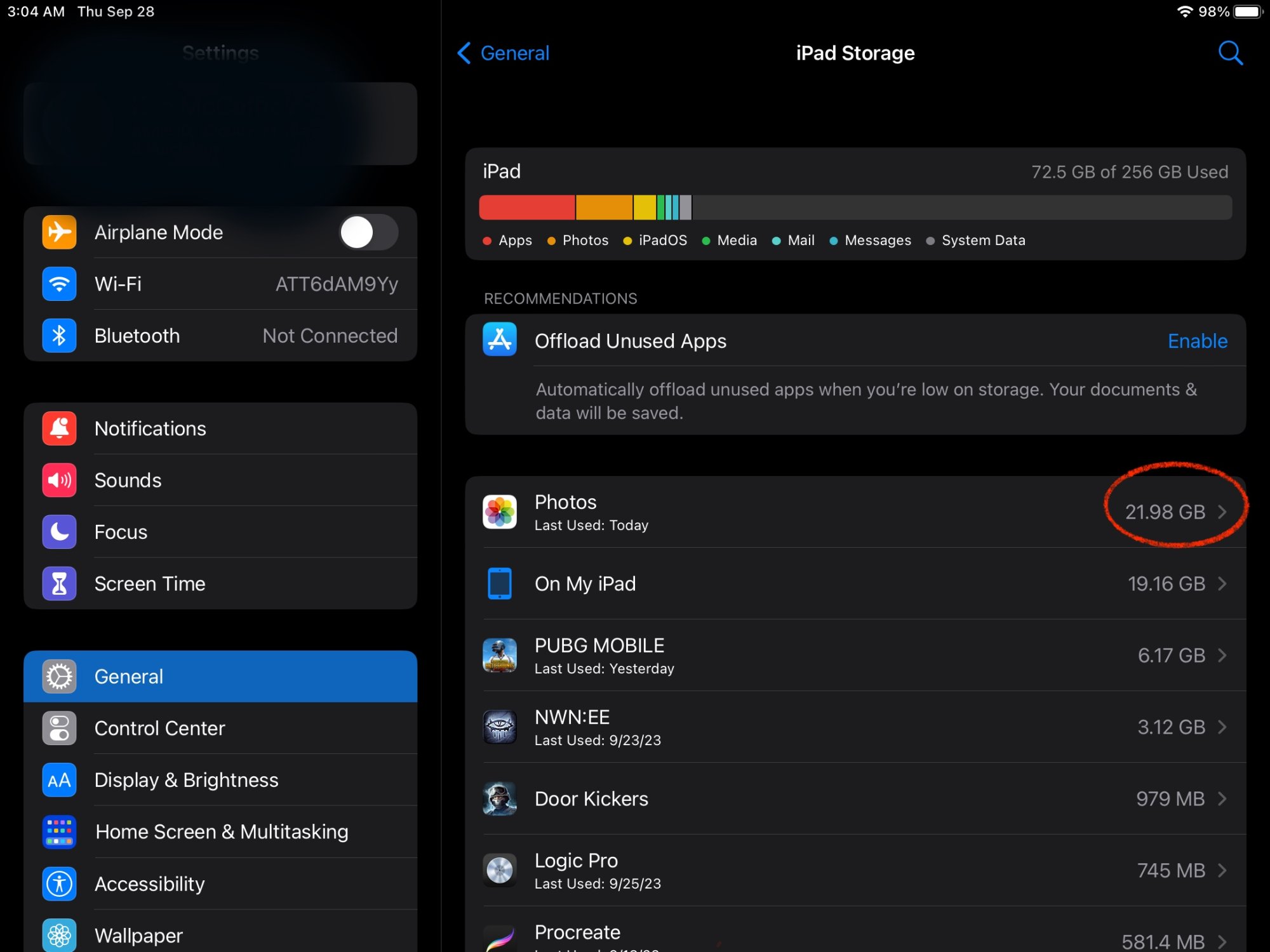Tap the Photos app icon
The width and height of the screenshot is (1270, 952).
coord(500,512)
